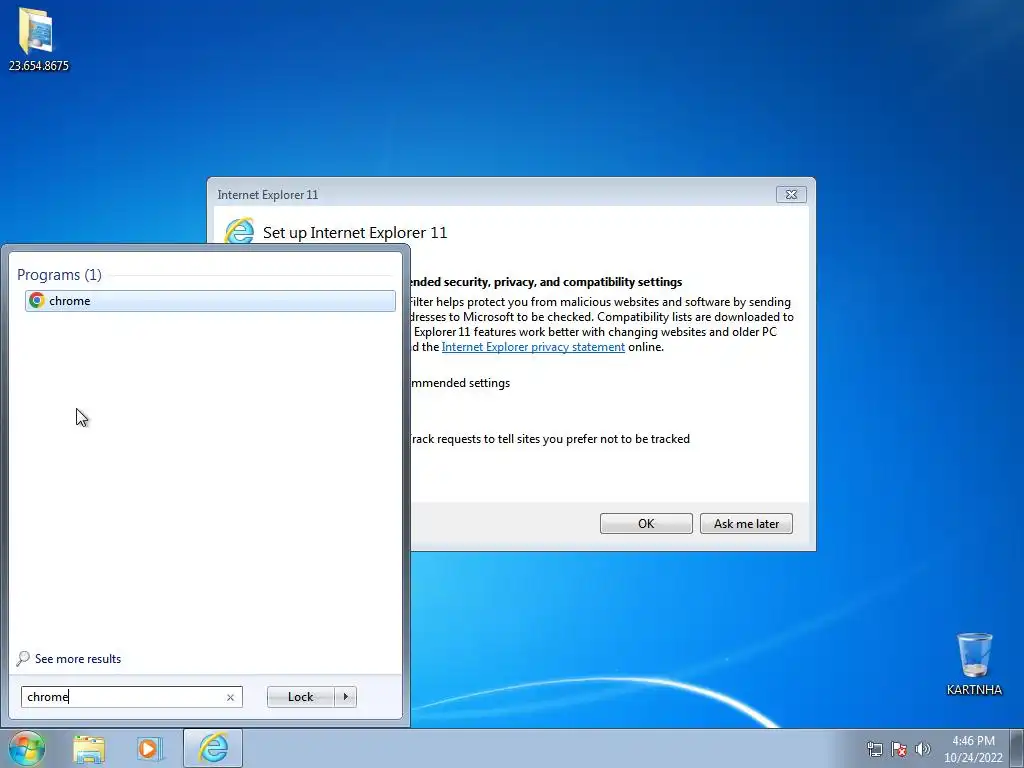Click the Windows Start orb

pos(27,748)
